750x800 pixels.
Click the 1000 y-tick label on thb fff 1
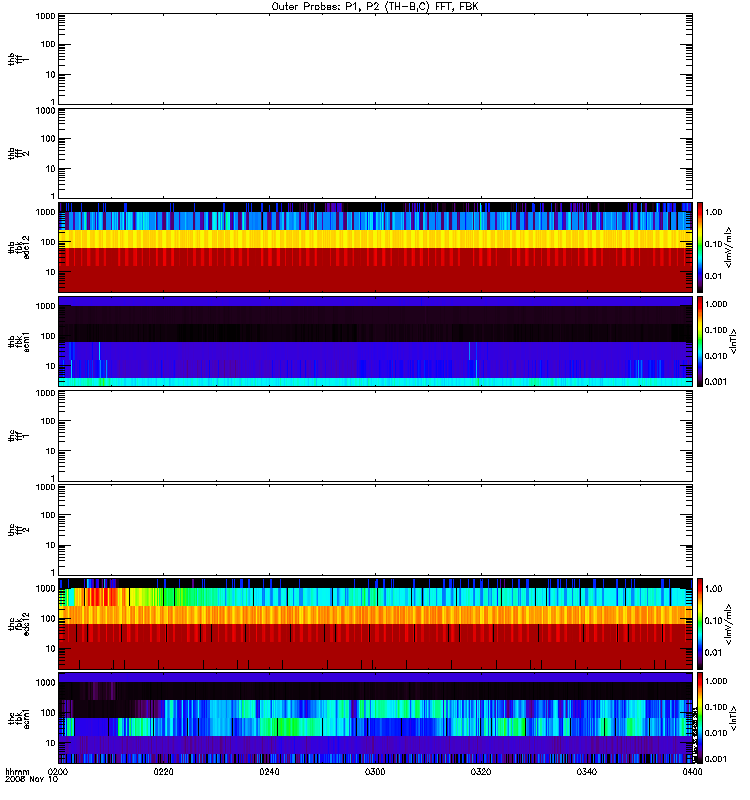tap(45, 16)
